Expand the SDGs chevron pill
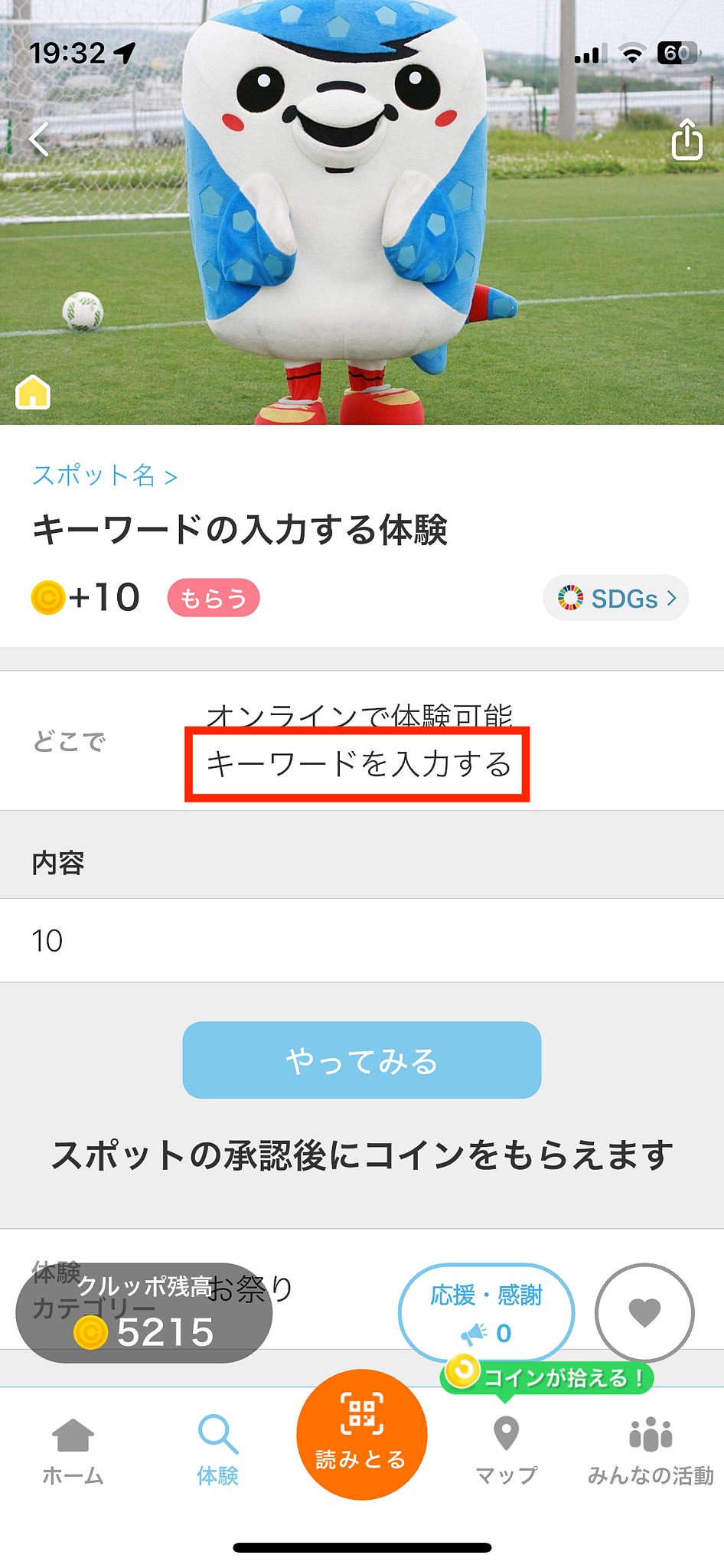The height and width of the screenshot is (1568, 724). click(616, 598)
